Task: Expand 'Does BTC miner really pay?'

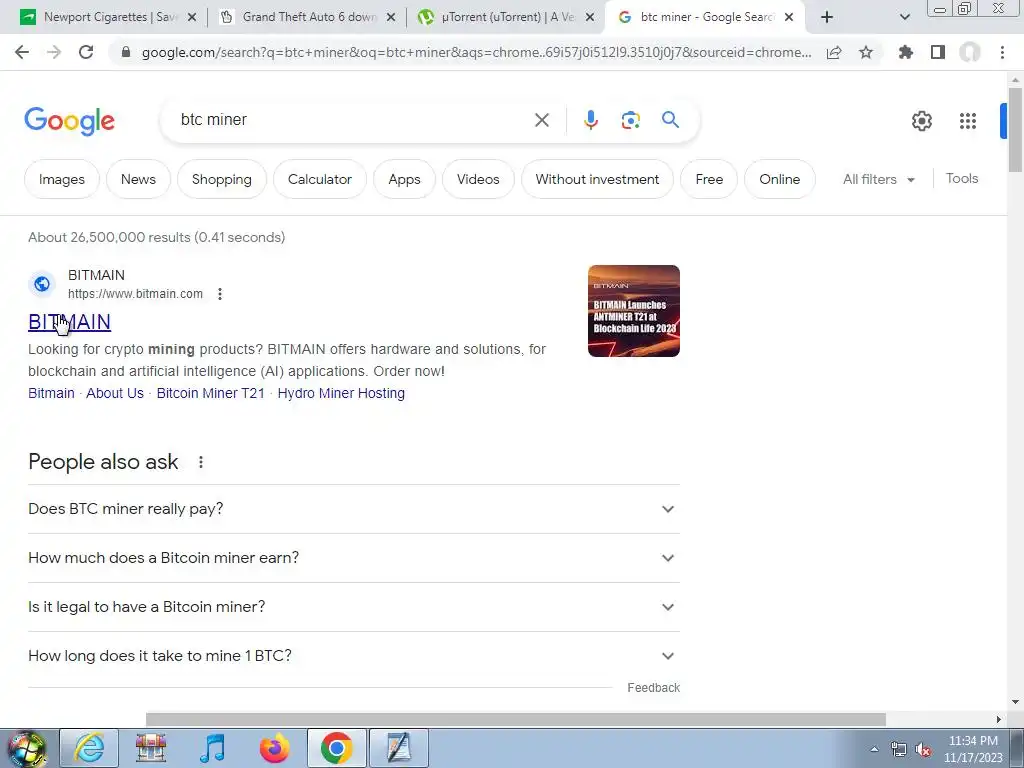Action: coord(353,509)
